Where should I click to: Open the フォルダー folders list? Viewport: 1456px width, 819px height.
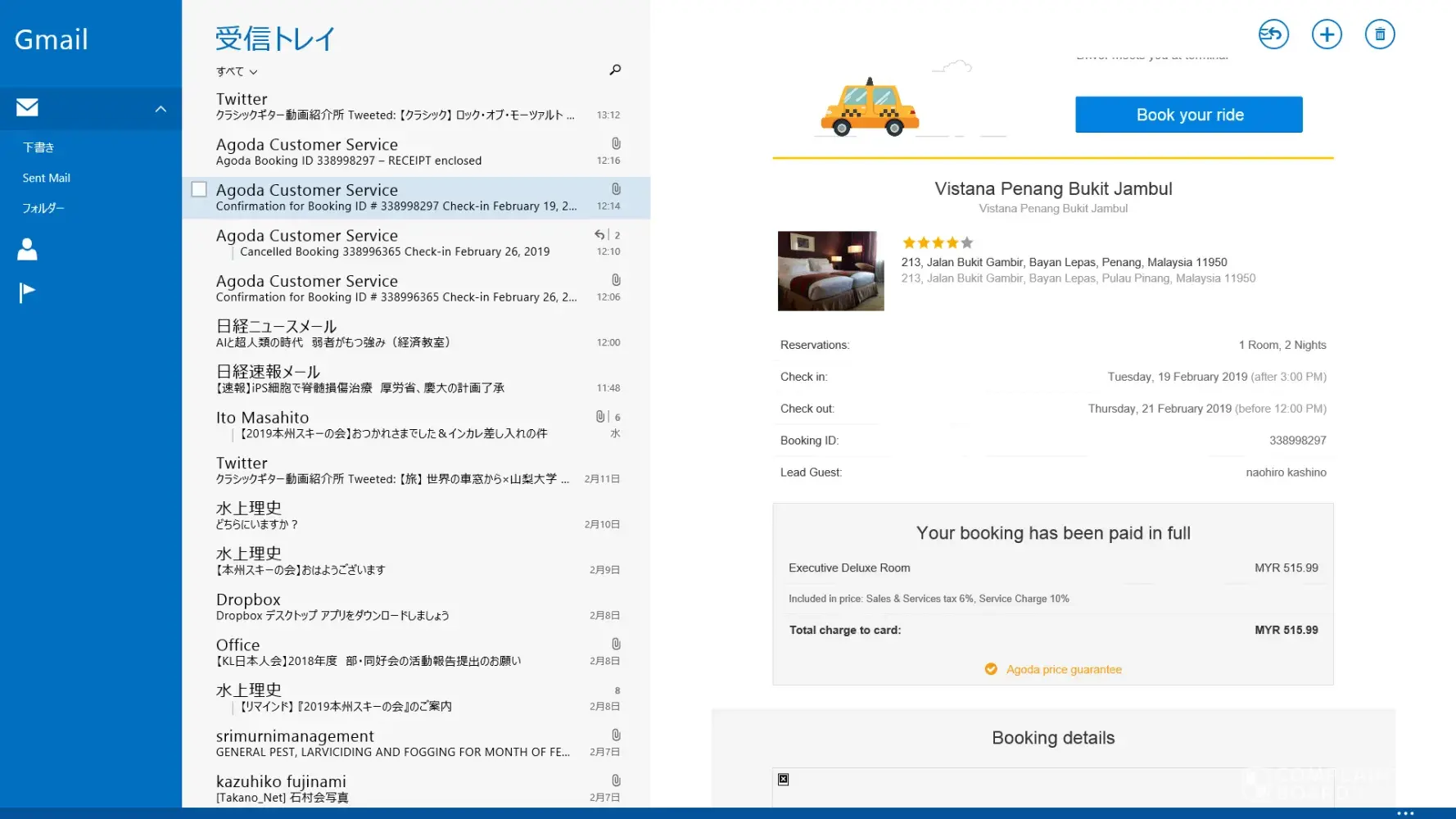43,208
